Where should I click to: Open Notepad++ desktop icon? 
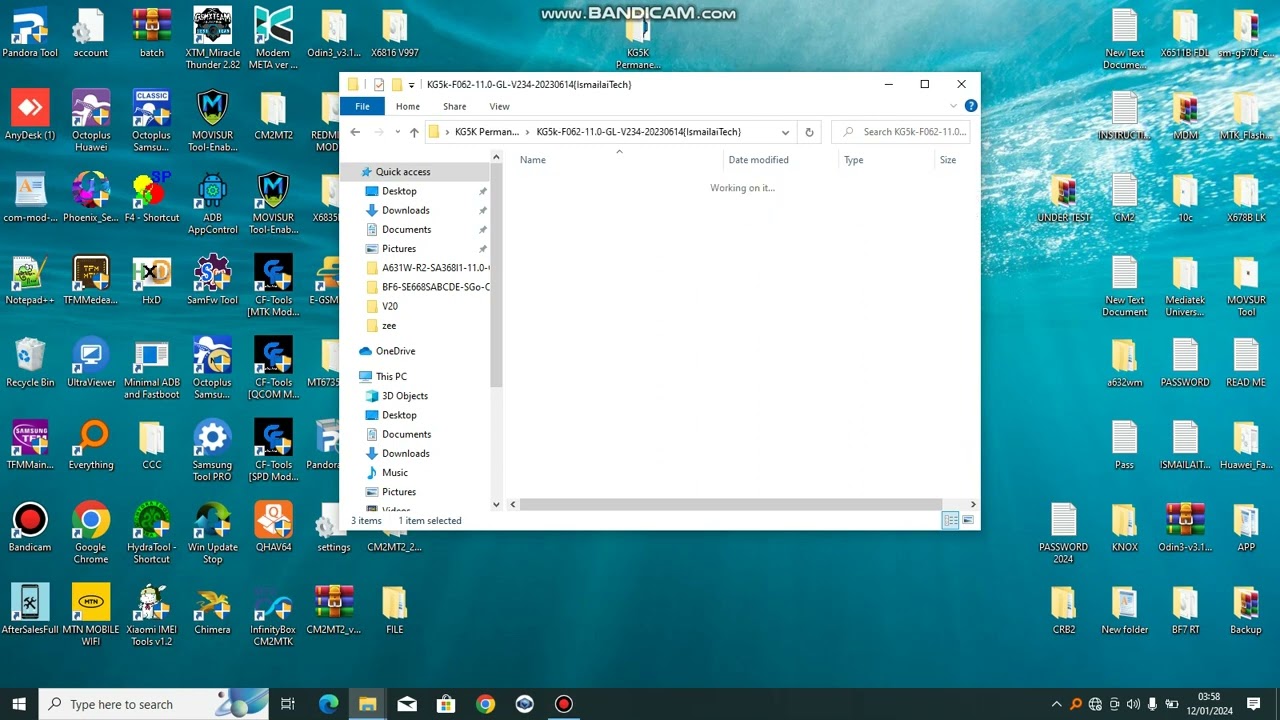pos(30,279)
